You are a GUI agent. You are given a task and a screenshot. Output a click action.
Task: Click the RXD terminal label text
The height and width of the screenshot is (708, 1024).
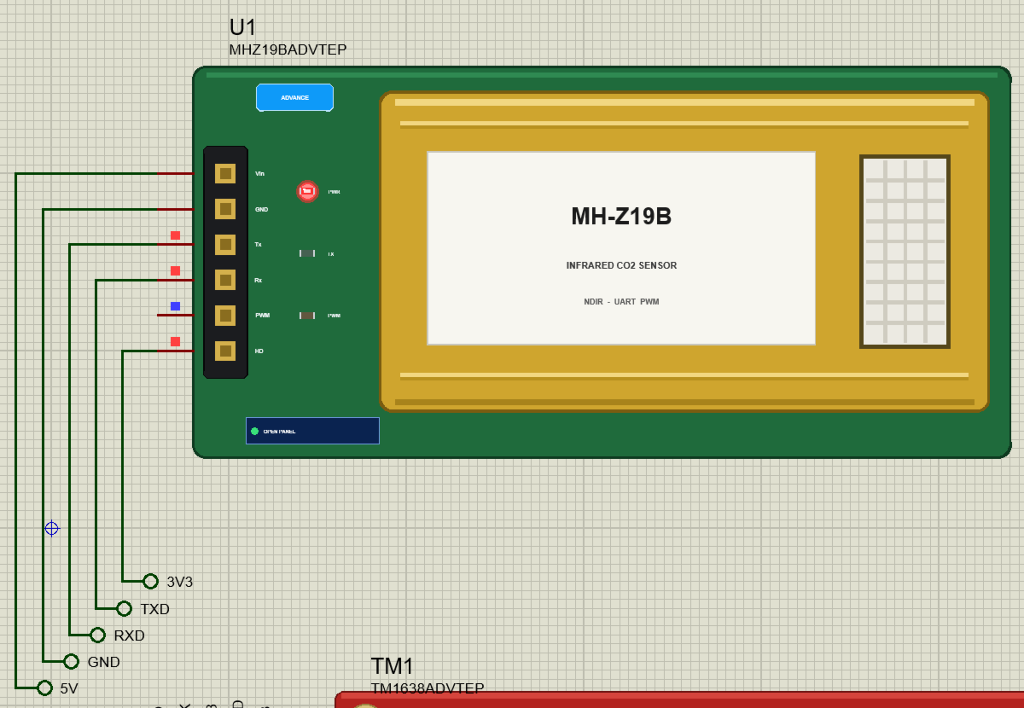[x=129, y=636]
